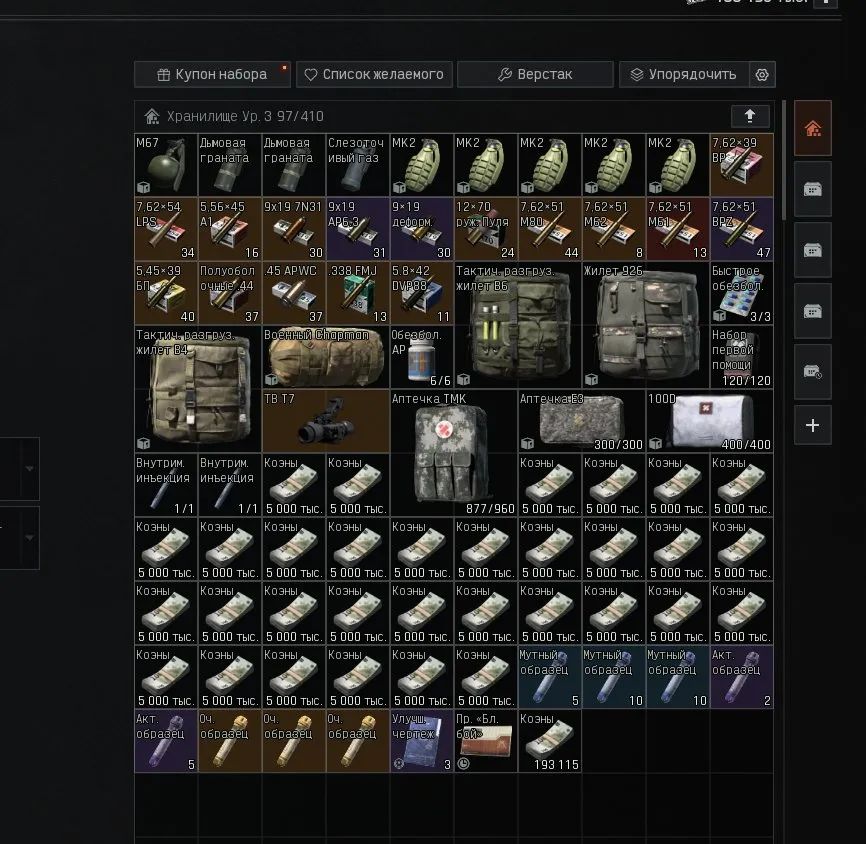Image resolution: width=866 pixels, height=844 pixels.
Task: Open the Верстак workbench
Action: pyautogui.click(x=535, y=75)
